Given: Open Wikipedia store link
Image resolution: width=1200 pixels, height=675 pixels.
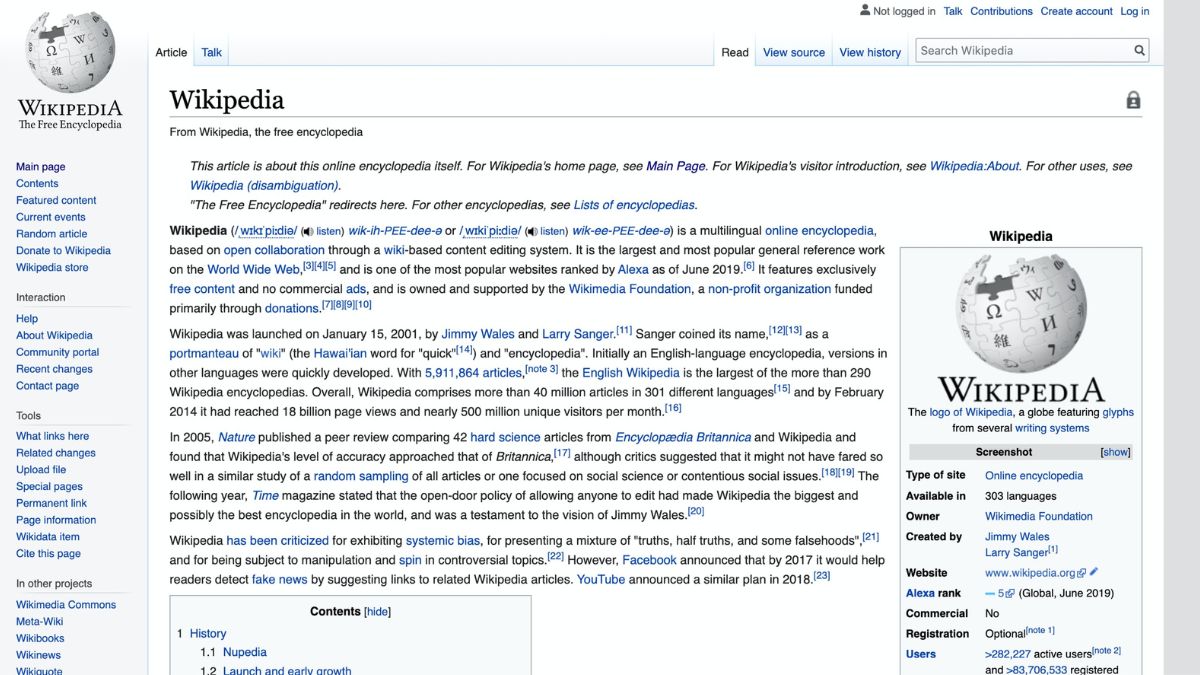Looking at the screenshot, I should [x=52, y=268].
